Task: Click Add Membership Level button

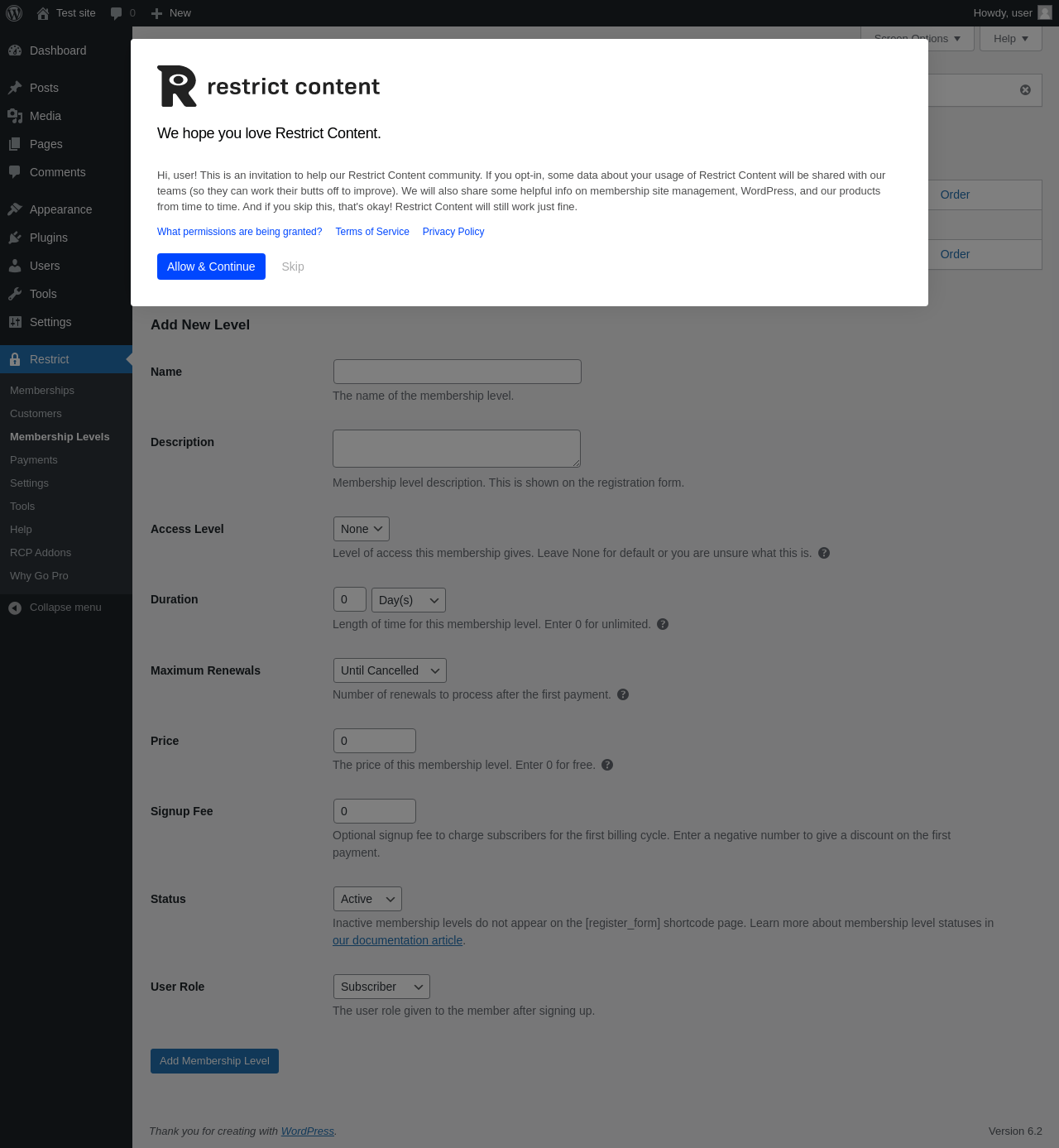Action: 214,1061
